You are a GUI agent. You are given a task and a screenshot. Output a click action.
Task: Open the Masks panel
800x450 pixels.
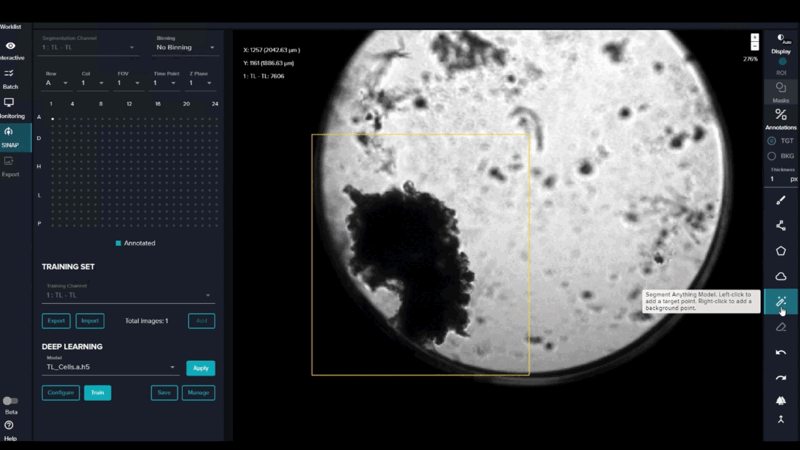click(x=781, y=92)
